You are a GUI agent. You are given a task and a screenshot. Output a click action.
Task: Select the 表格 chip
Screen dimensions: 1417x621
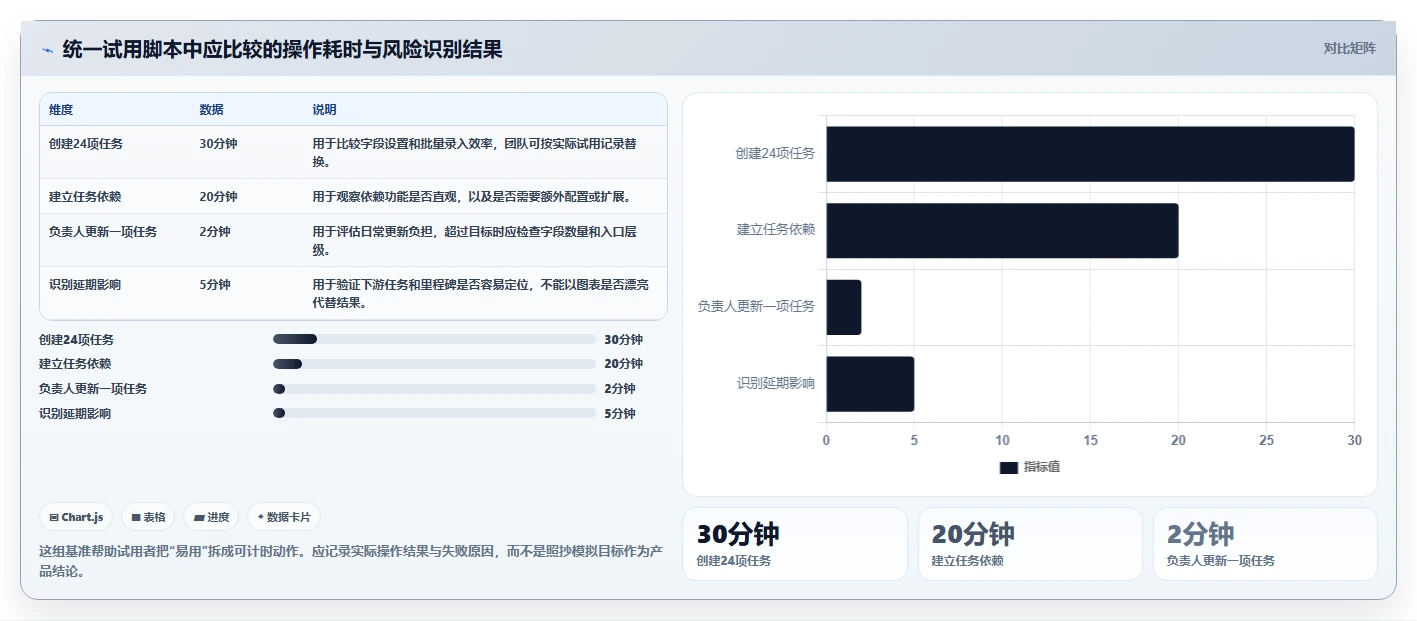148,517
